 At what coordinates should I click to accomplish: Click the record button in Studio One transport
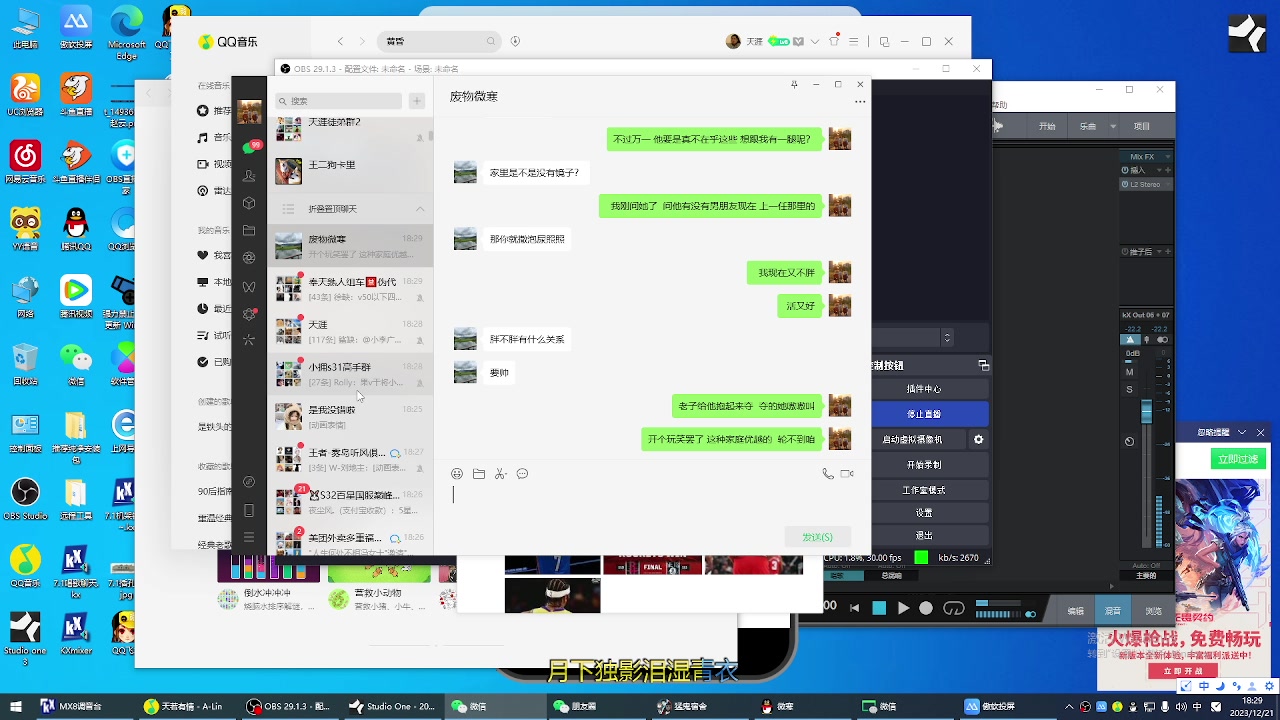[926, 608]
